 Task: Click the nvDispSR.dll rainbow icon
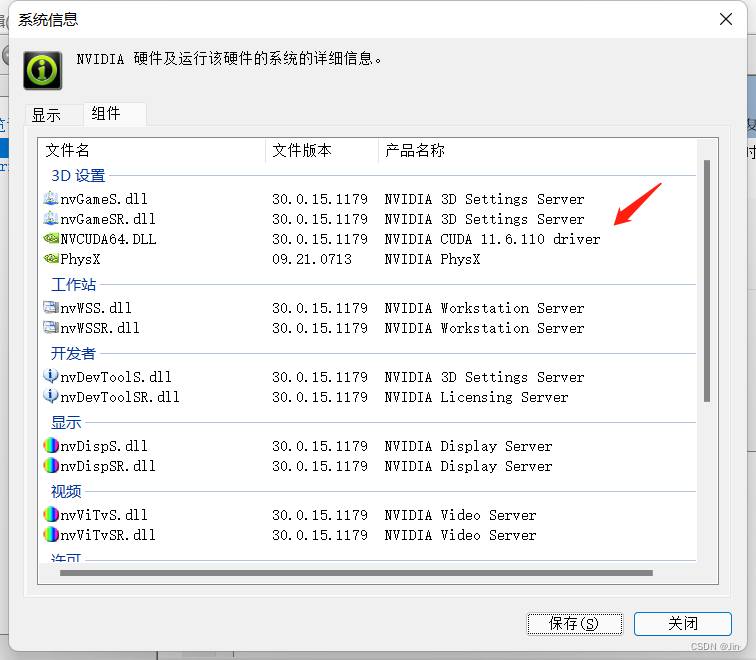tap(51, 465)
